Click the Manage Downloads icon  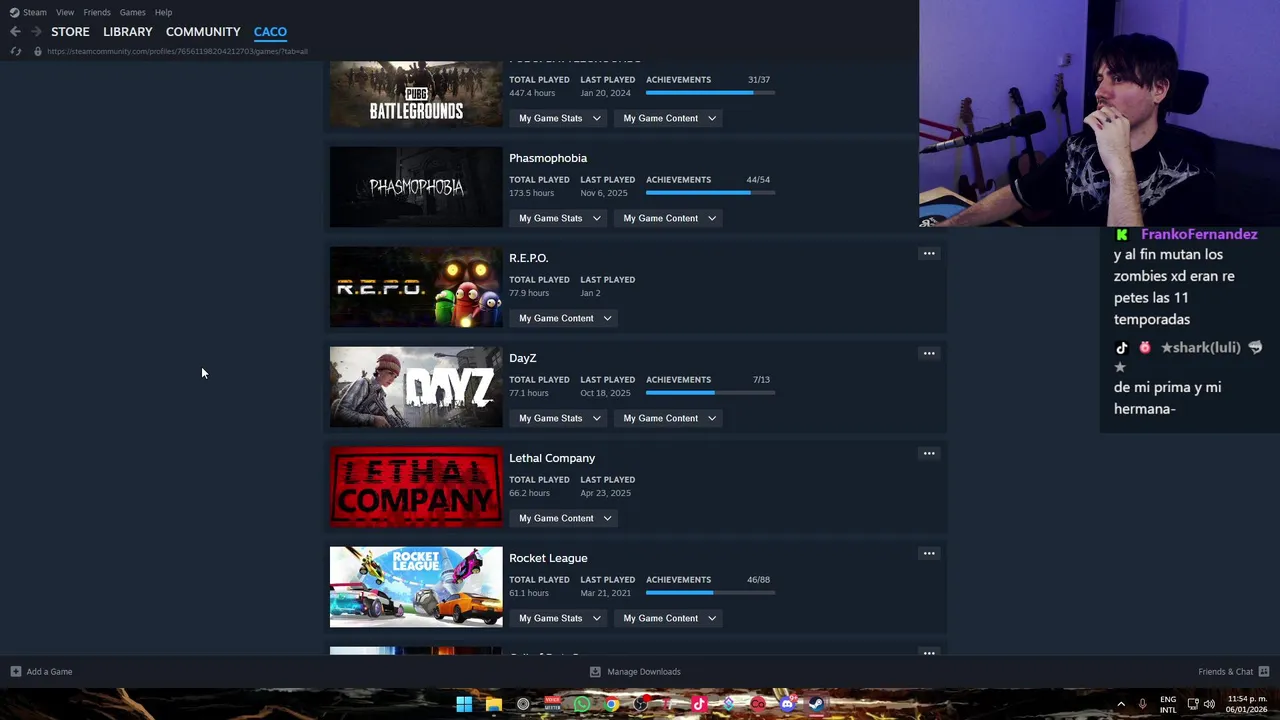pos(595,671)
